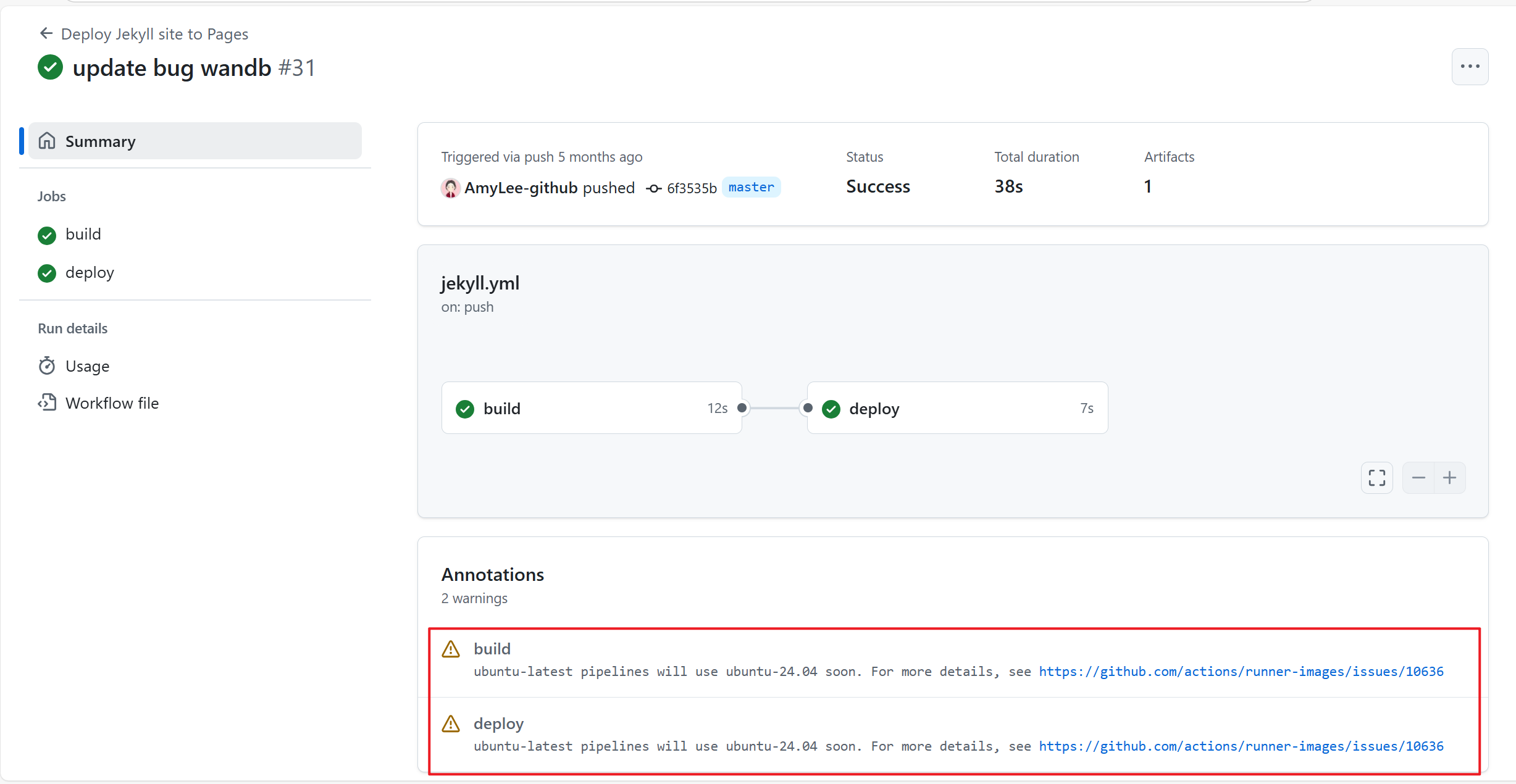
Task: Open the runner-images issue 10636 link
Action: pos(1241,672)
